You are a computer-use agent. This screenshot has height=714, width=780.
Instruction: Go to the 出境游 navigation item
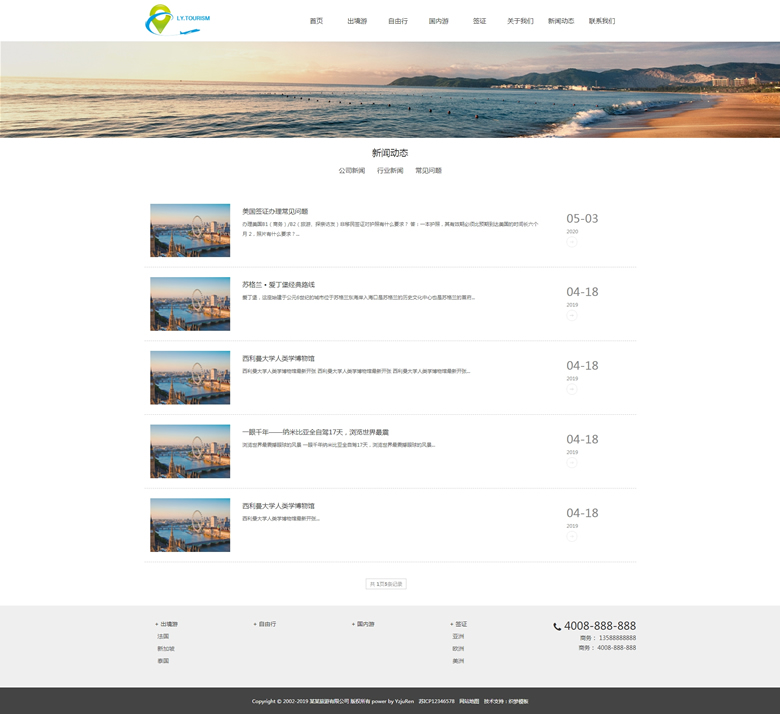point(357,21)
